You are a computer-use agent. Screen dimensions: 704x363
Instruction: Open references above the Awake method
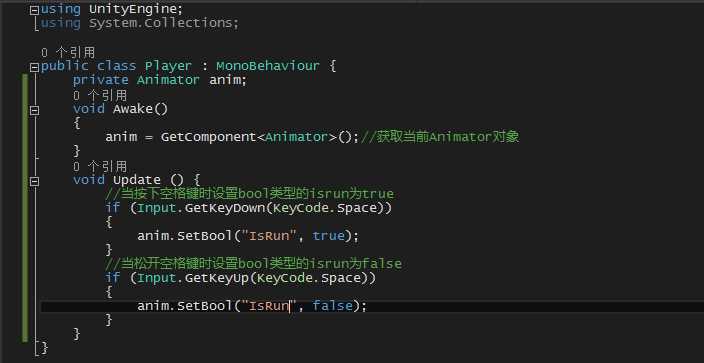[x=100, y=95]
